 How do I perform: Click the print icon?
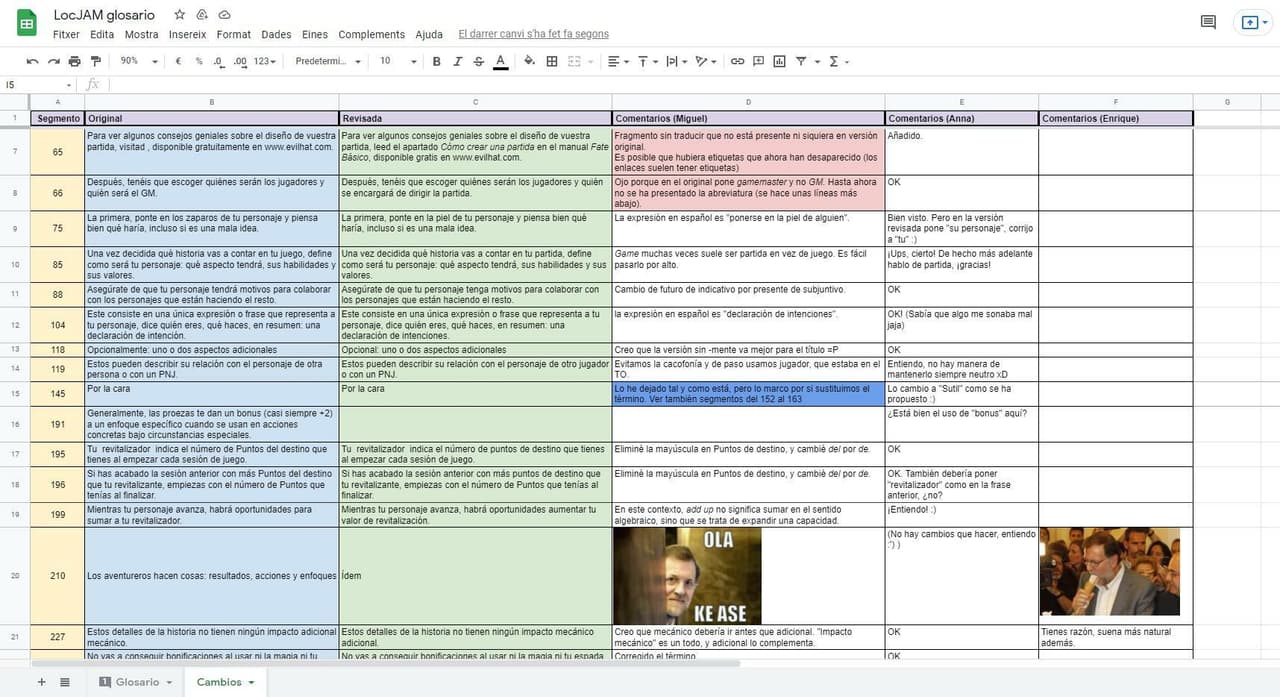[75, 61]
